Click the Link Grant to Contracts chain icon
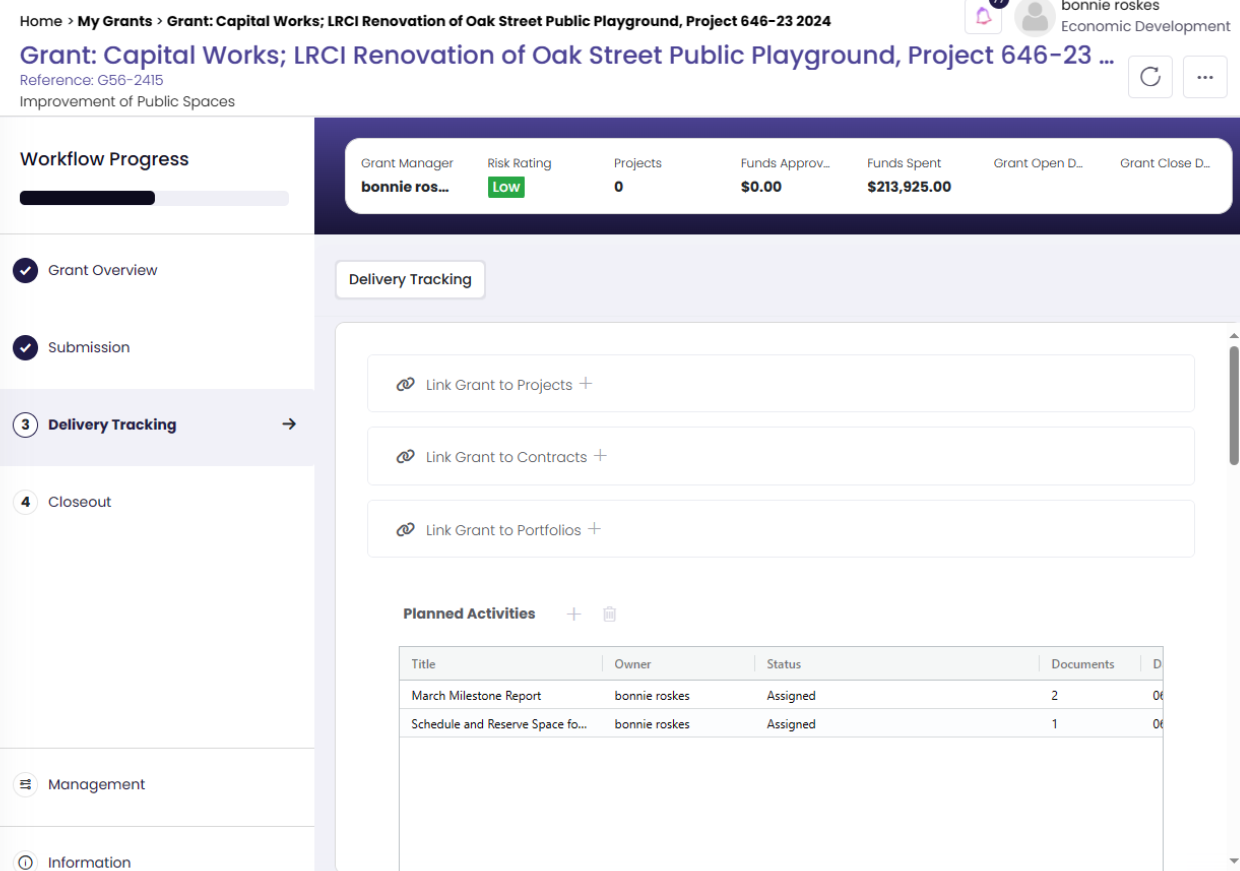1240x871 pixels. click(405, 457)
